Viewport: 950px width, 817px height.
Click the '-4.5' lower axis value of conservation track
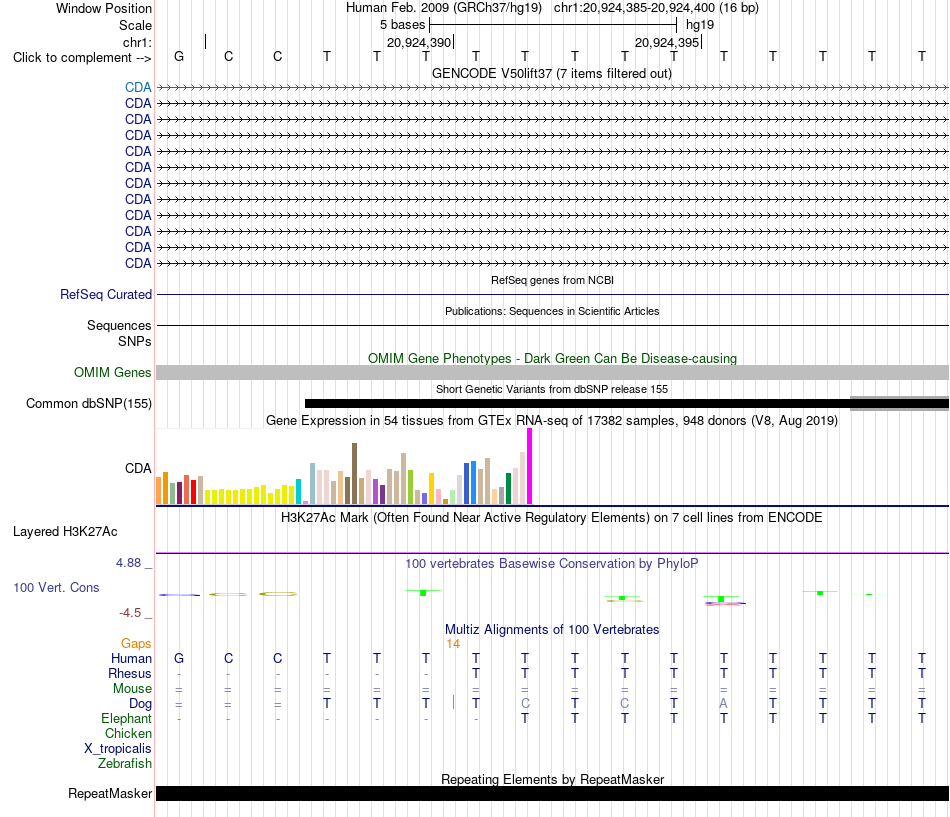tap(130, 613)
